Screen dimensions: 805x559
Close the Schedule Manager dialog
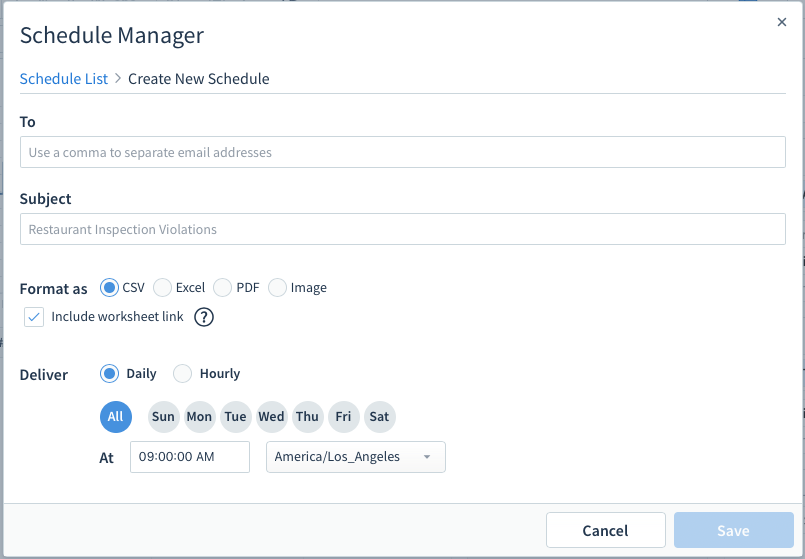pos(781,22)
